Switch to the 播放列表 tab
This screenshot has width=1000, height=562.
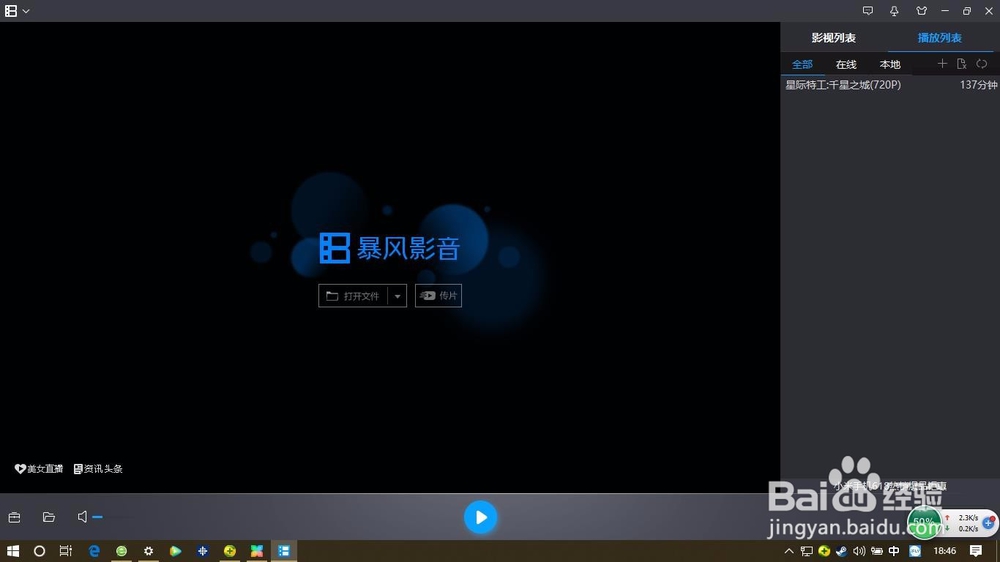(x=939, y=38)
